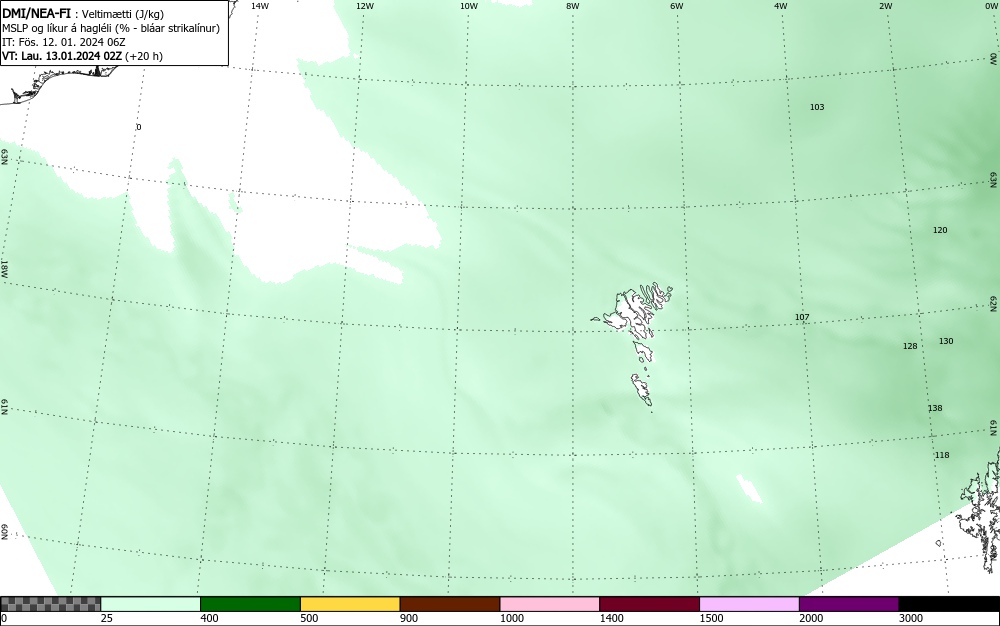This screenshot has height=626, width=1000.
Task: Click the 'VT: Lau. 13.01.2024 02Z' line
Action: coord(82,56)
